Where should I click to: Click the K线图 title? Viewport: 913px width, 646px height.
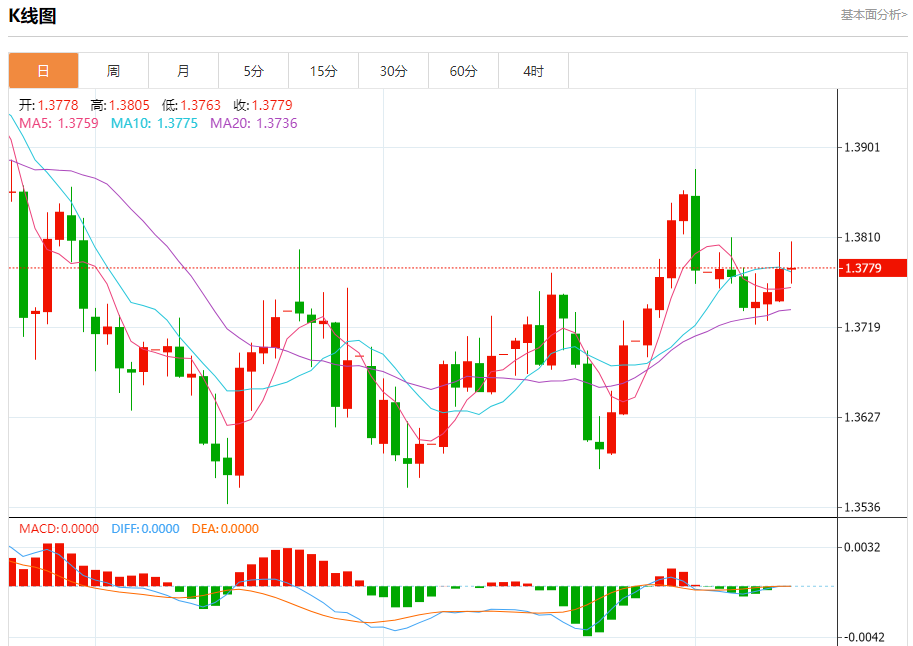click(32, 16)
